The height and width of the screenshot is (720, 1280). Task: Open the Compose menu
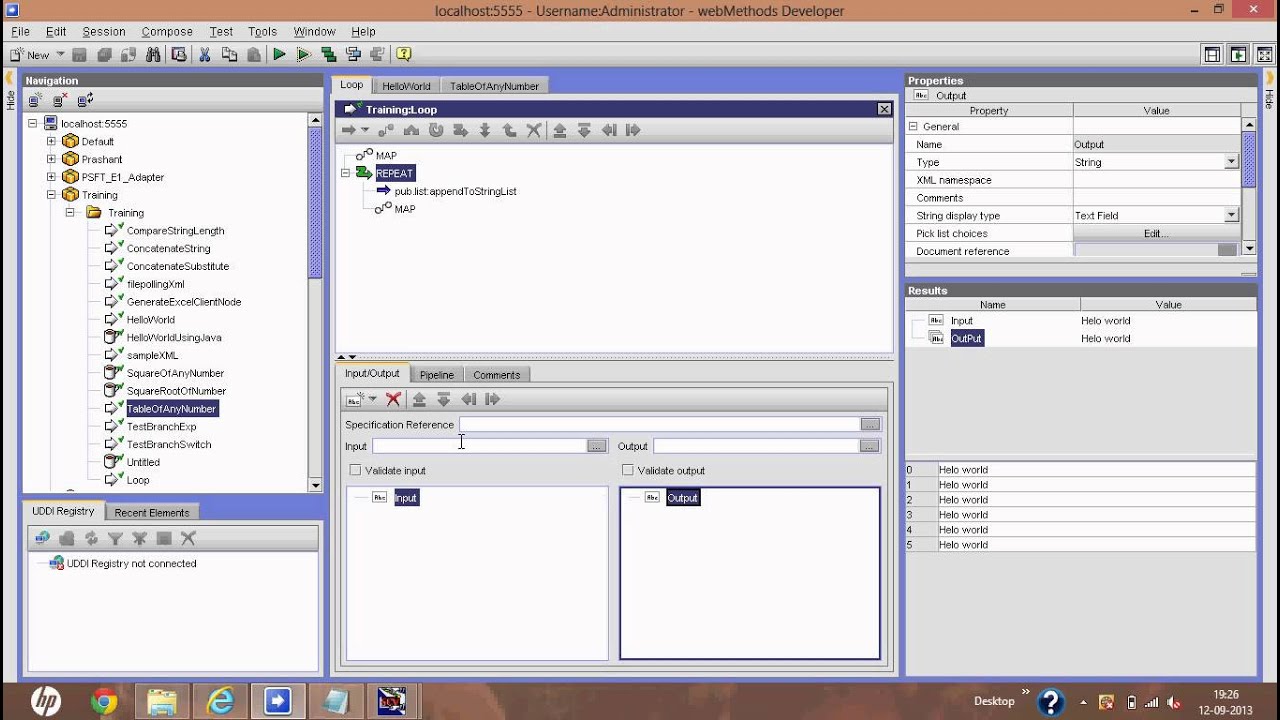(167, 32)
